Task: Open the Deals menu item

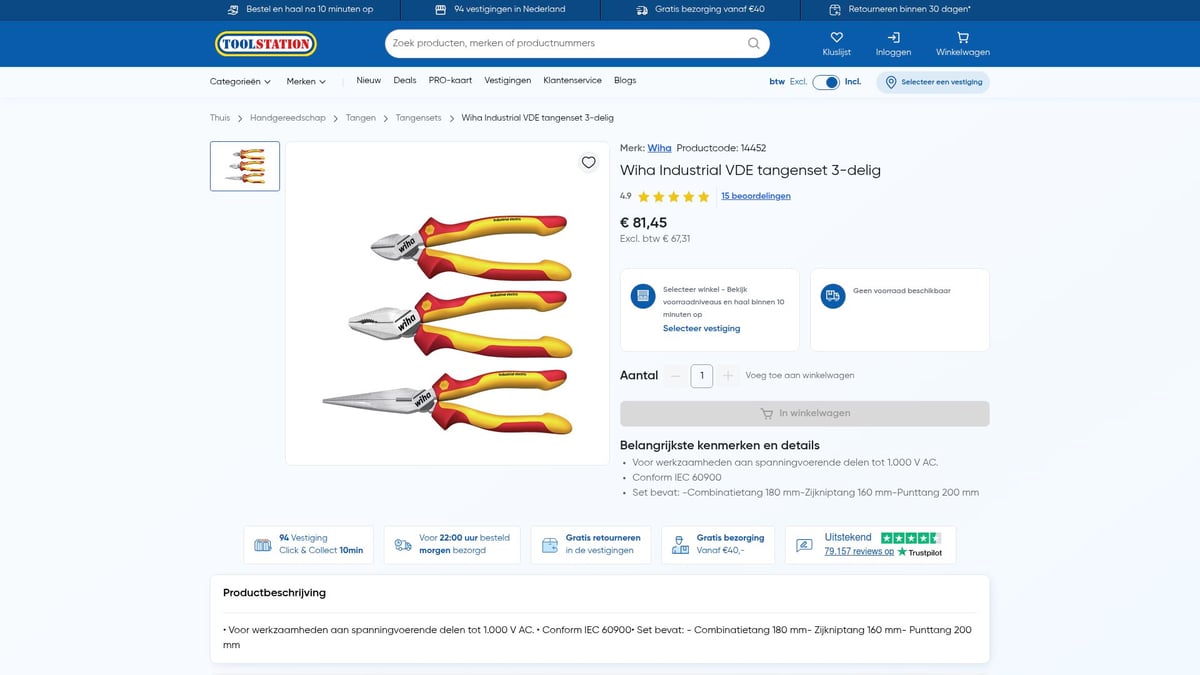Action: pos(405,81)
